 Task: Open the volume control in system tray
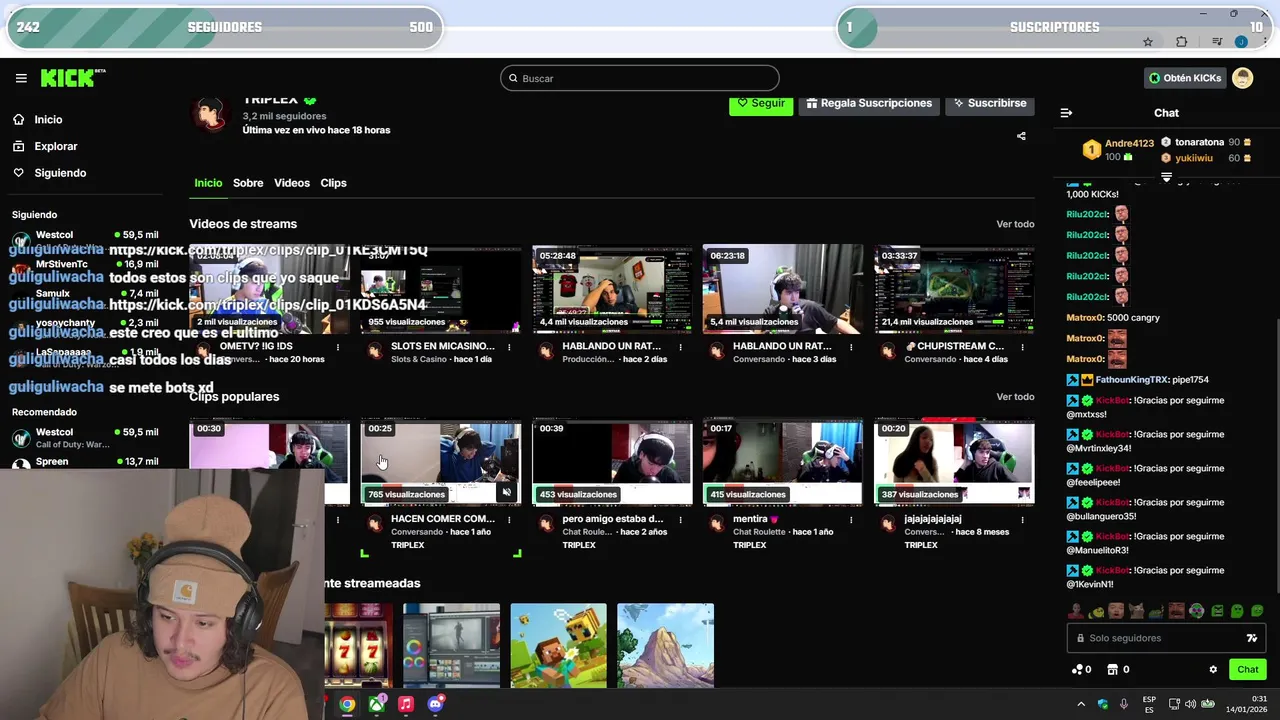[x=1191, y=704]
